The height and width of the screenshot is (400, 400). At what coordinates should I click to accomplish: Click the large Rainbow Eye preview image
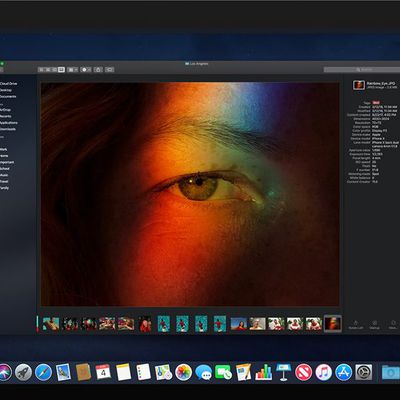pyautogui.click(x=190, y=194)
